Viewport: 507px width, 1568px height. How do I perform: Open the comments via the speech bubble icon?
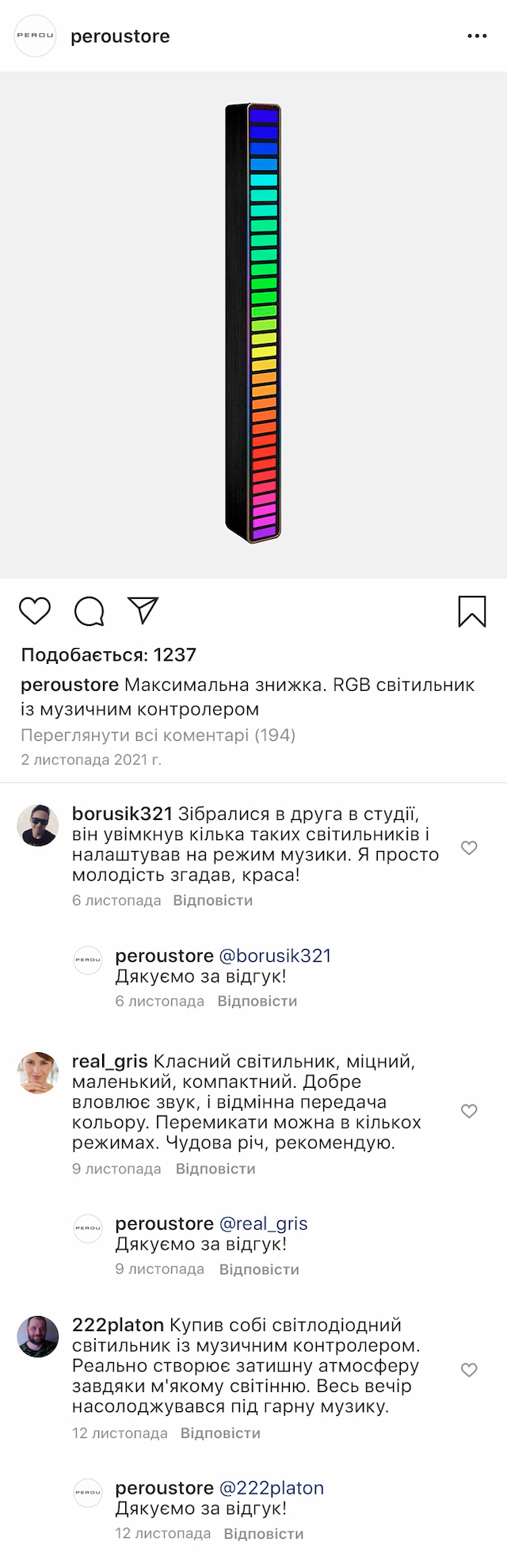click(x=91, y=611)
